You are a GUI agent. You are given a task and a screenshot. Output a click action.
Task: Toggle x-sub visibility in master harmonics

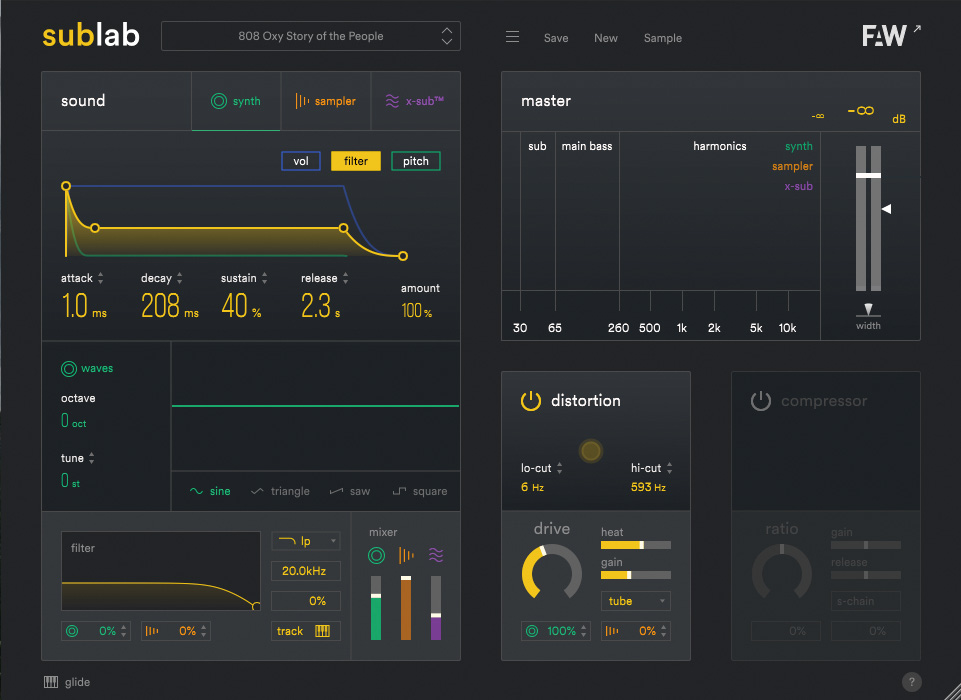[799, 186]
